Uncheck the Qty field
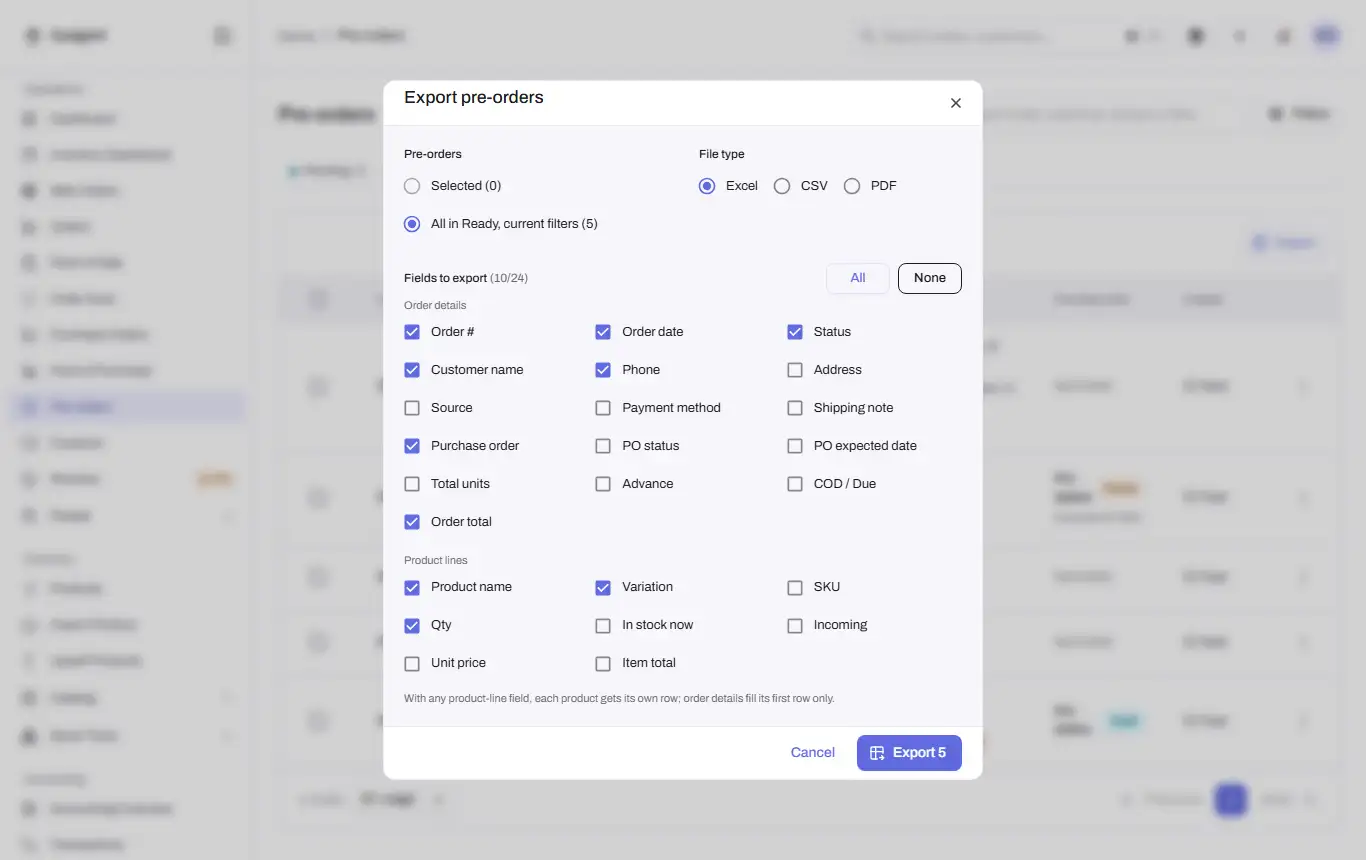Screen dimensions: 1366x860 click(412, 625)
